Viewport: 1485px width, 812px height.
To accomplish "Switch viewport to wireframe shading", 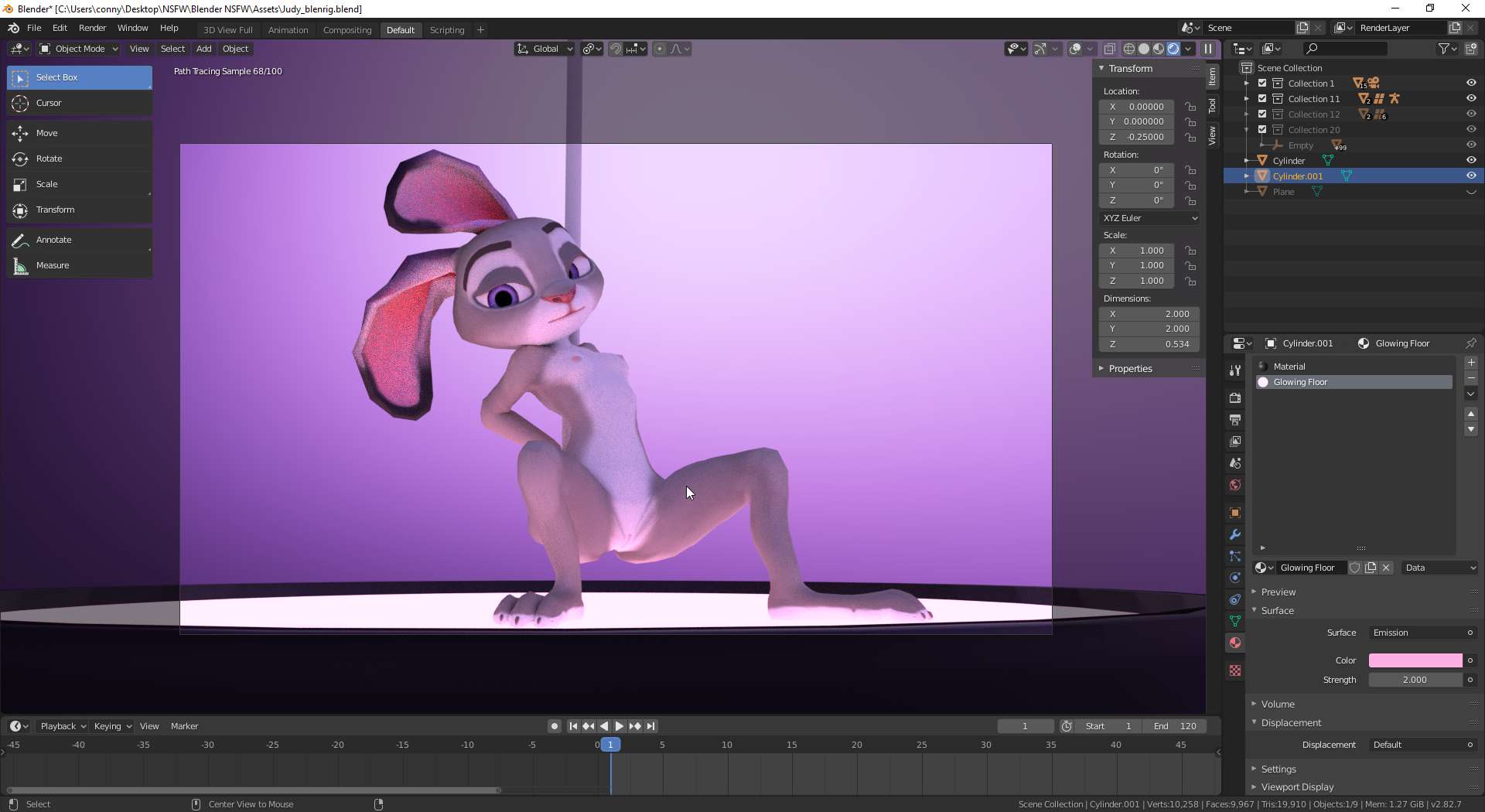I will 1129,49.
